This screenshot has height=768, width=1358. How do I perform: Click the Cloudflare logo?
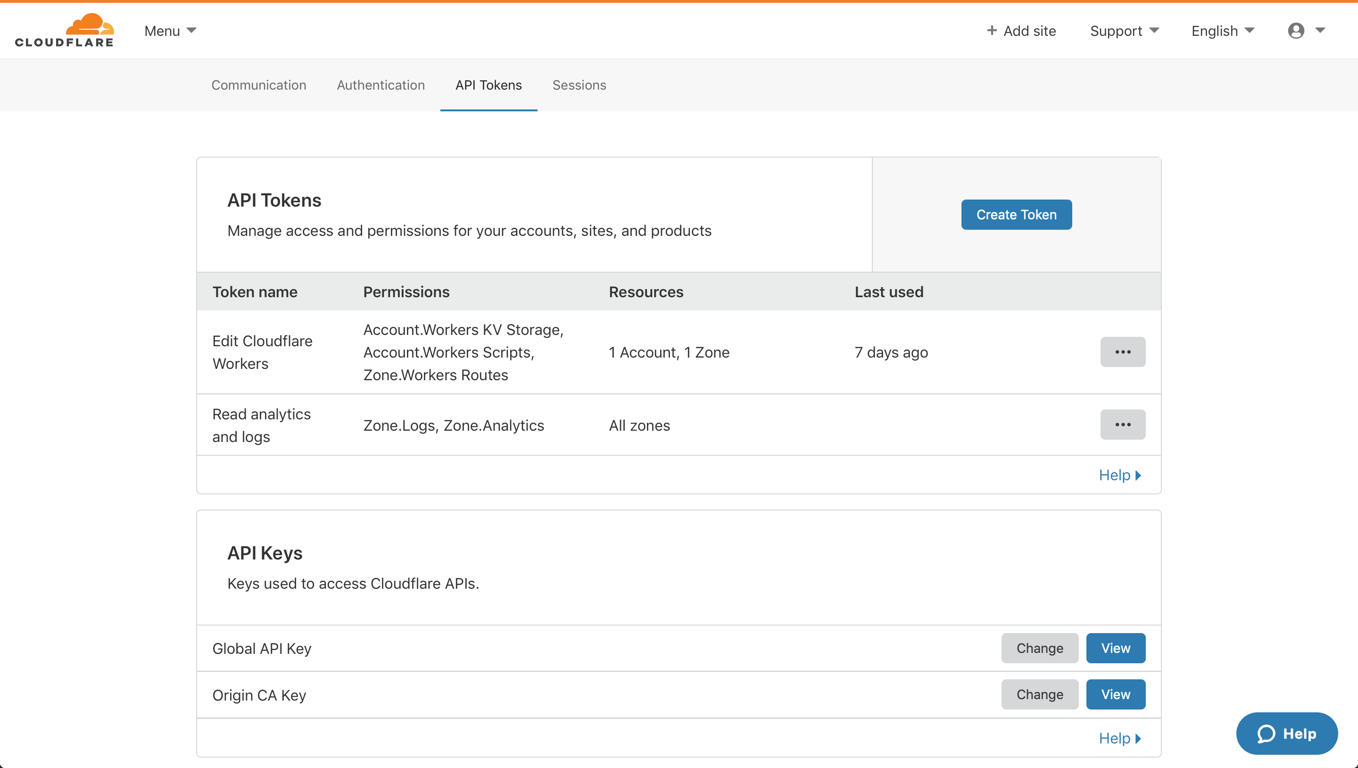[65, 31]
